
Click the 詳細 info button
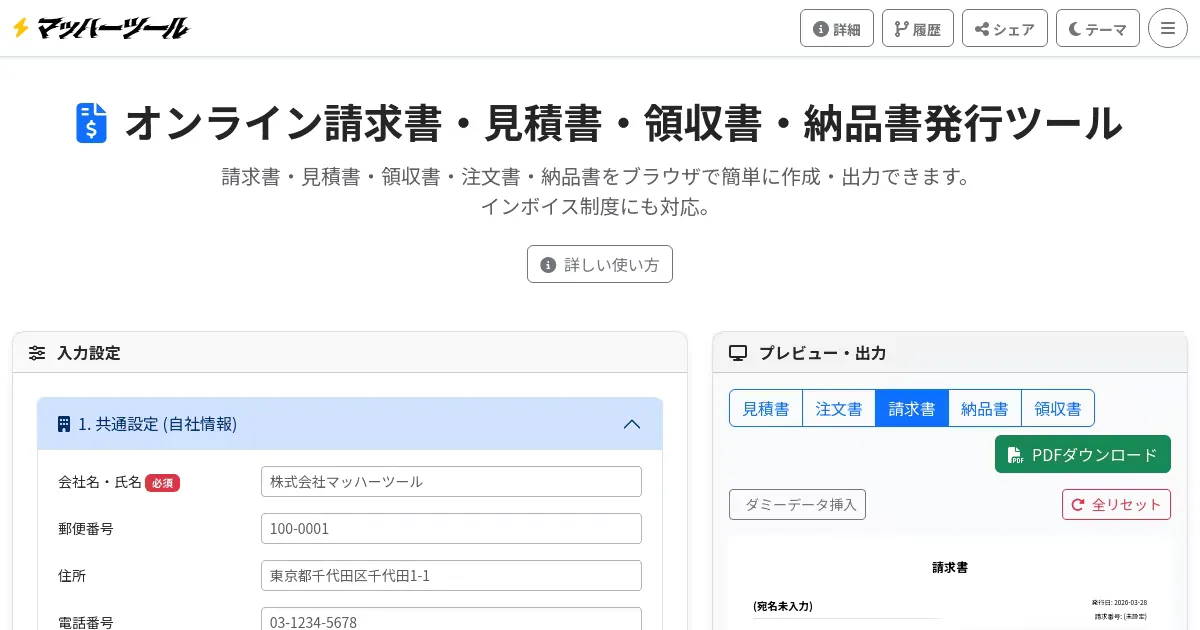(836, 28)
